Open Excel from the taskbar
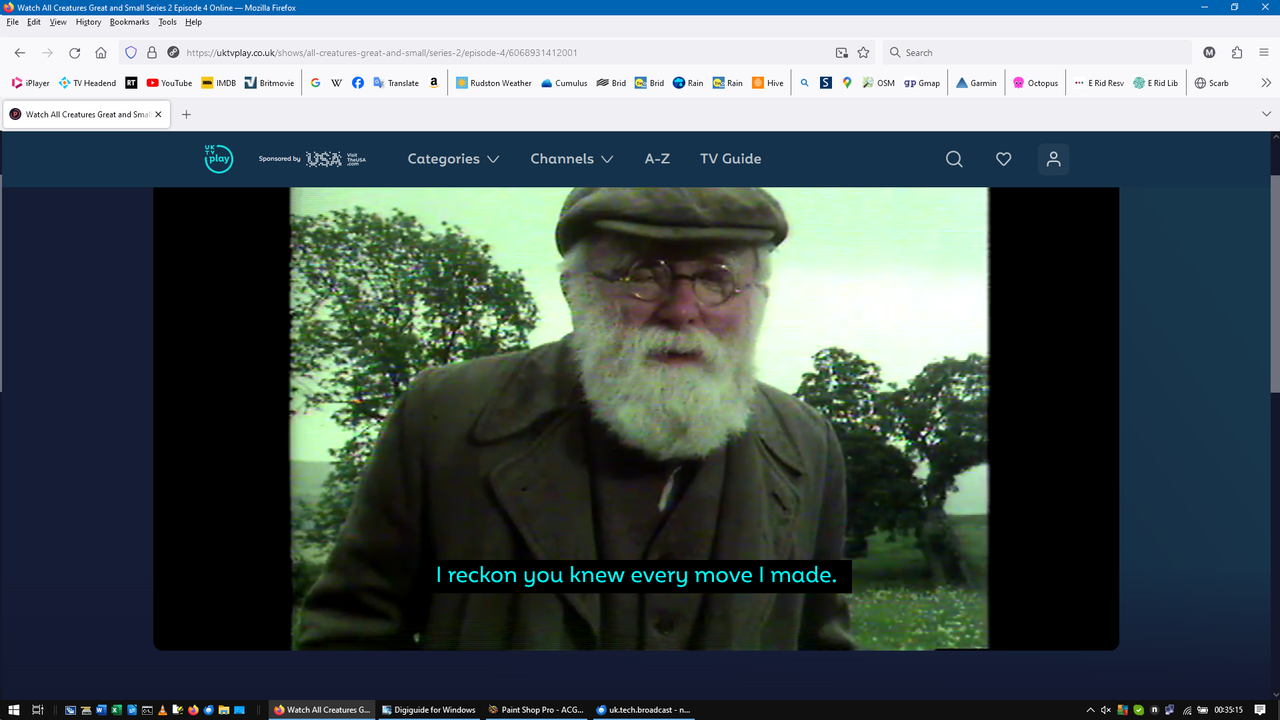The width and height of the screenshot is (1280, 720). 117,710
